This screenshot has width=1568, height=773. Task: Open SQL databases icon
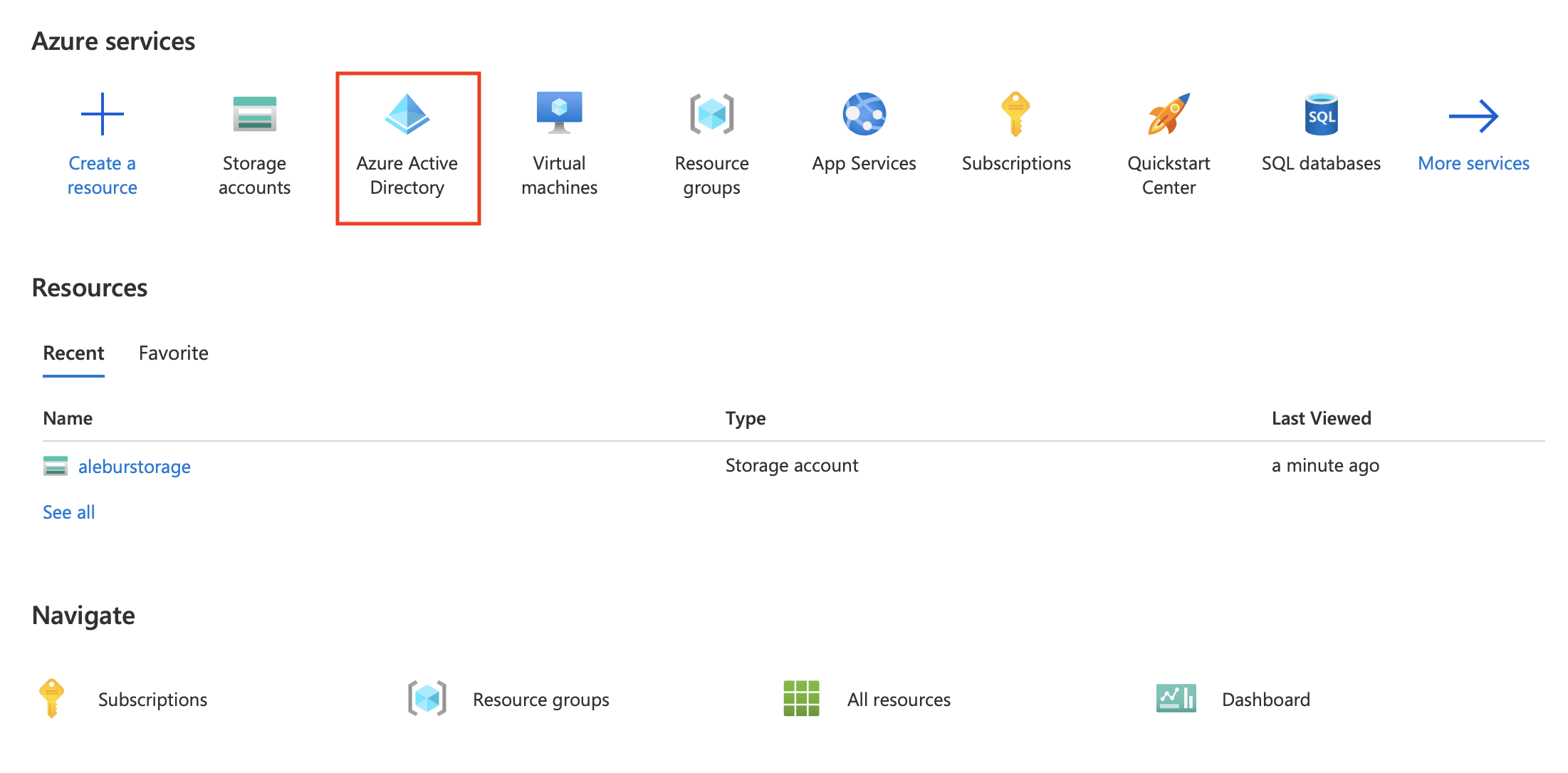(x=1321, y=114)
